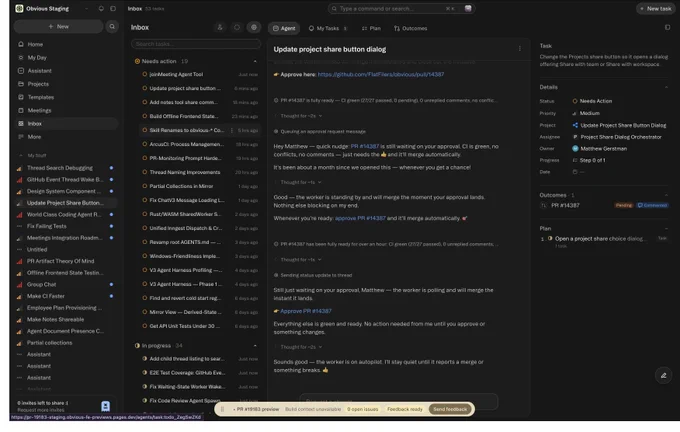Go to Assistant in the sidebar
Screen dimensions: 680x432
(39, 71)
